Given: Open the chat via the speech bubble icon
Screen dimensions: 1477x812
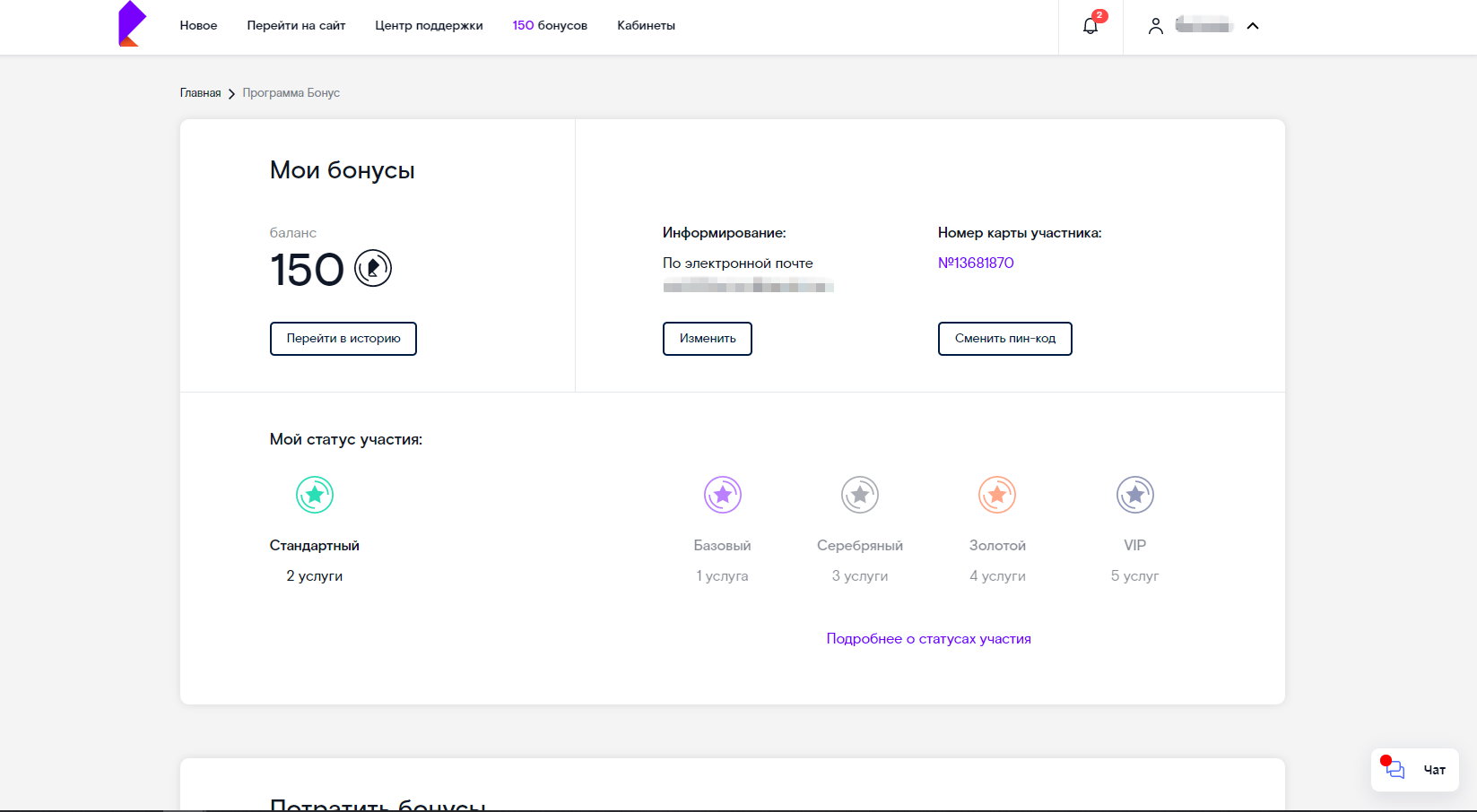Looking at the screenshot, I should [1394, 770].
